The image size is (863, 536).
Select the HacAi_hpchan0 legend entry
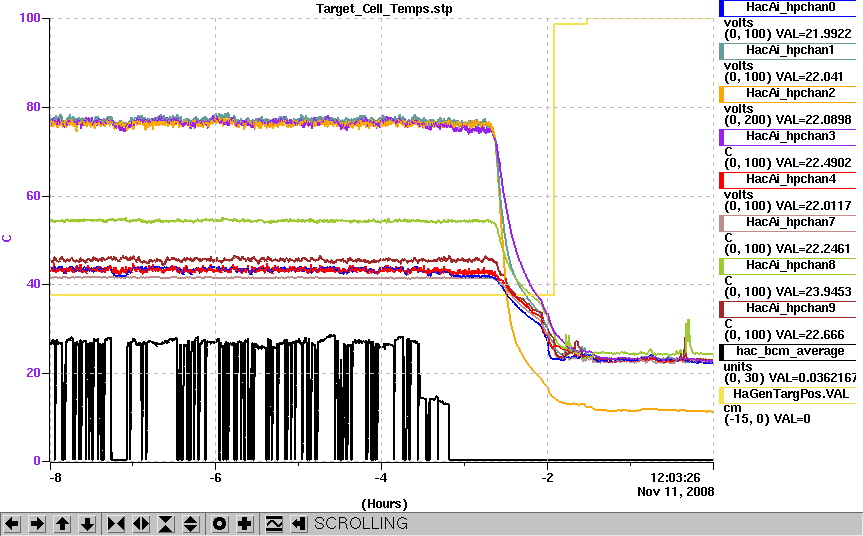click(x=788, y=8)
